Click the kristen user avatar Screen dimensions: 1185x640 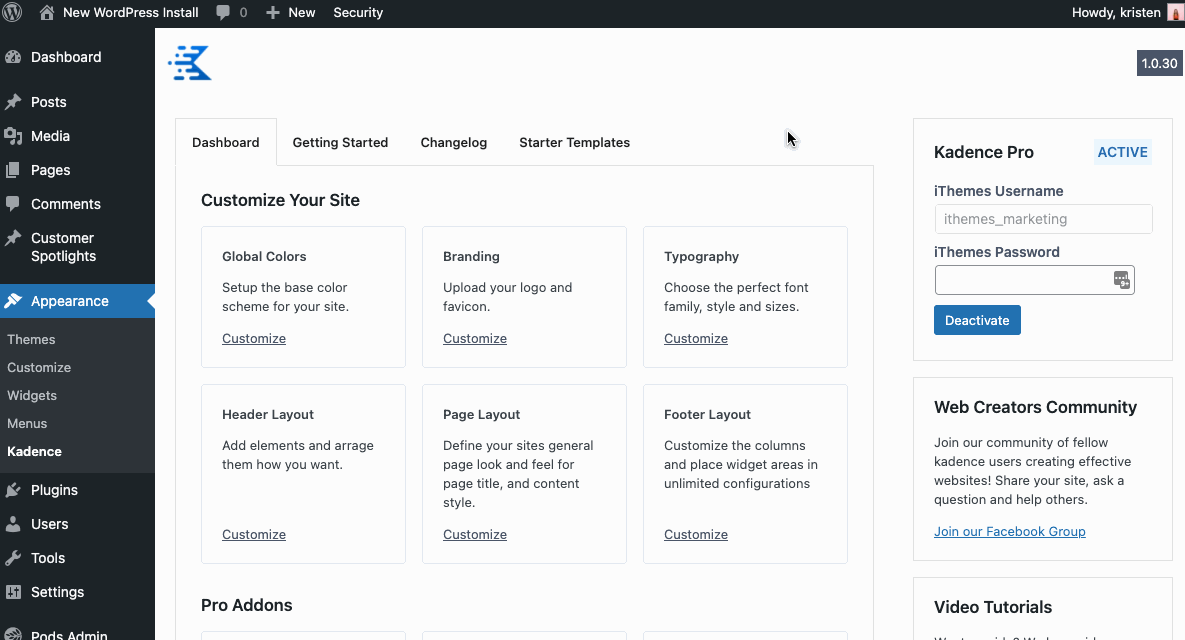click(x=1175, y=13)
